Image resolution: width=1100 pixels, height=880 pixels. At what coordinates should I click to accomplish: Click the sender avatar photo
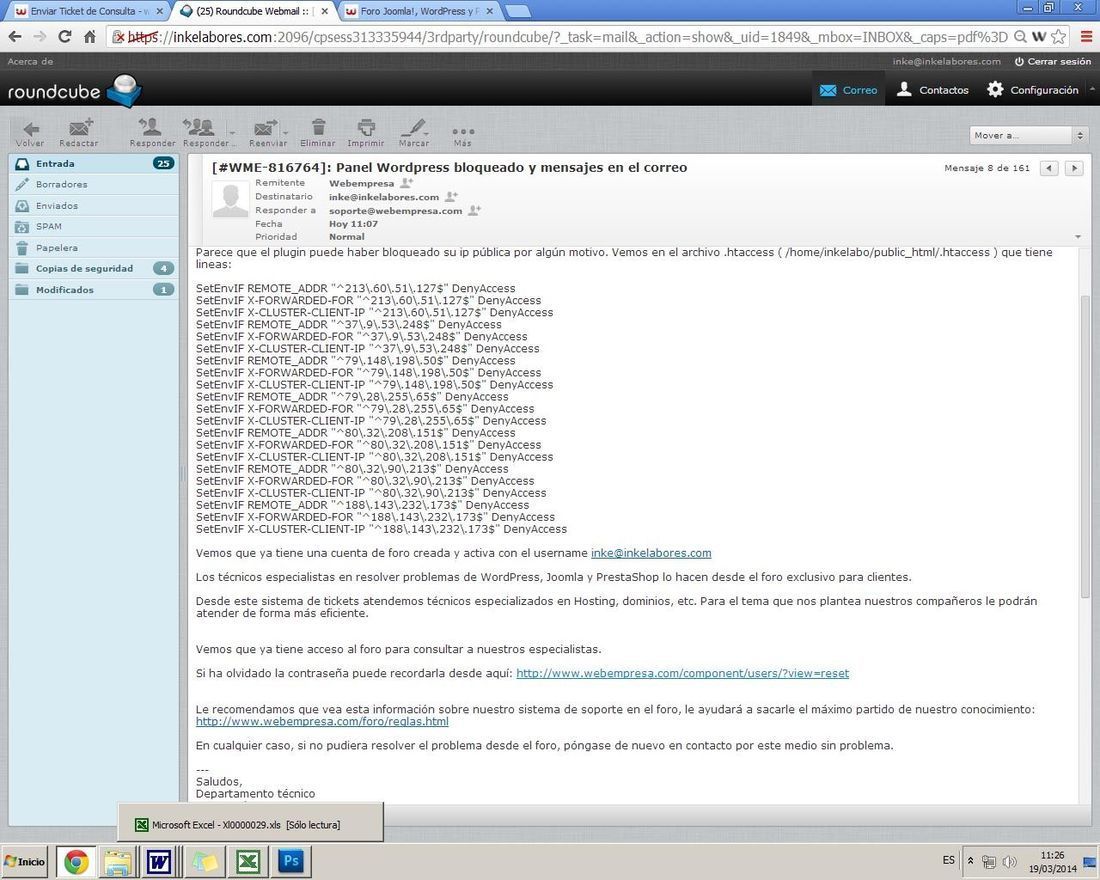click(x=231, y=199)
